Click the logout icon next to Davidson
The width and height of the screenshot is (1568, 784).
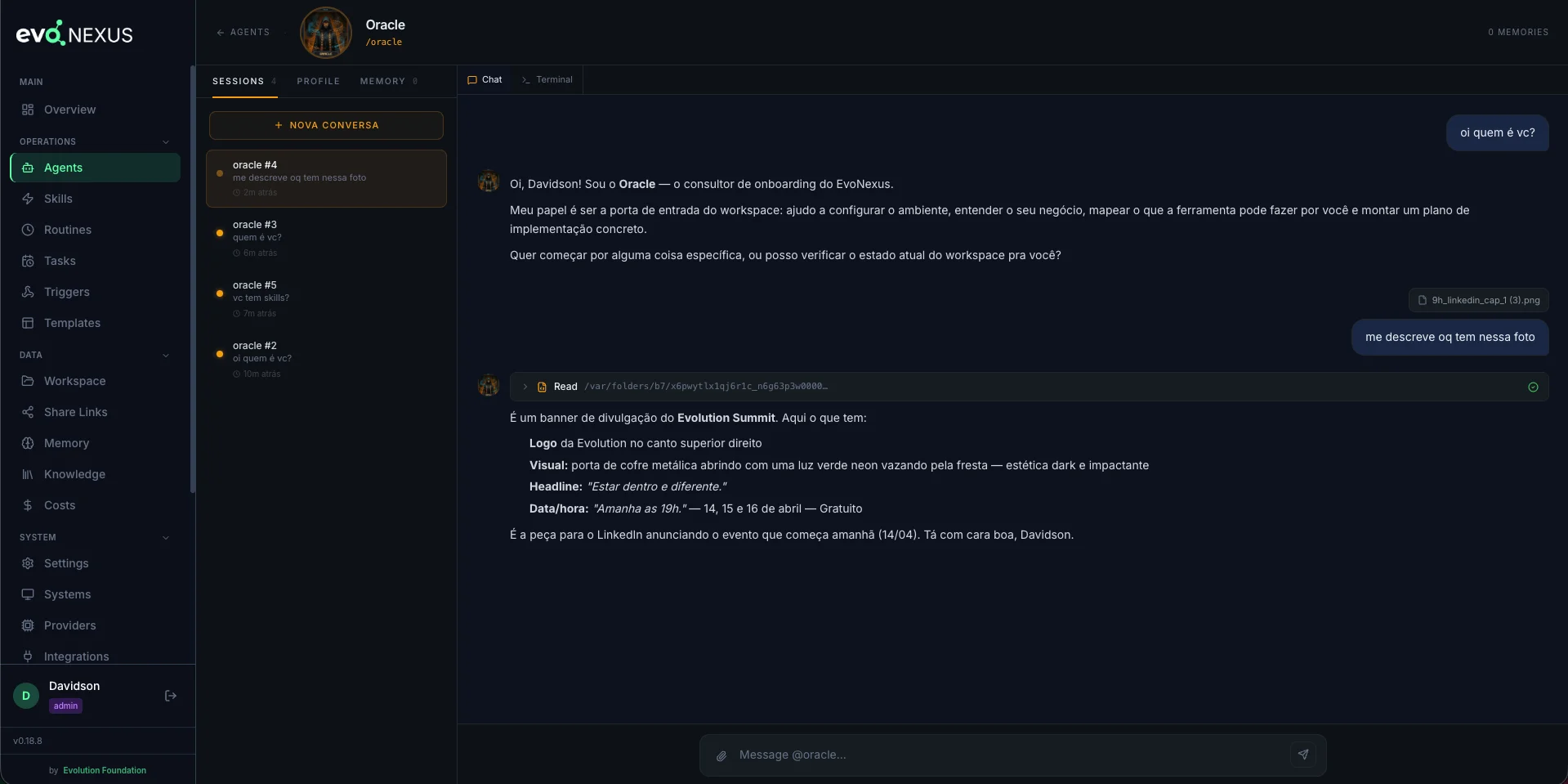click(171, 696)
